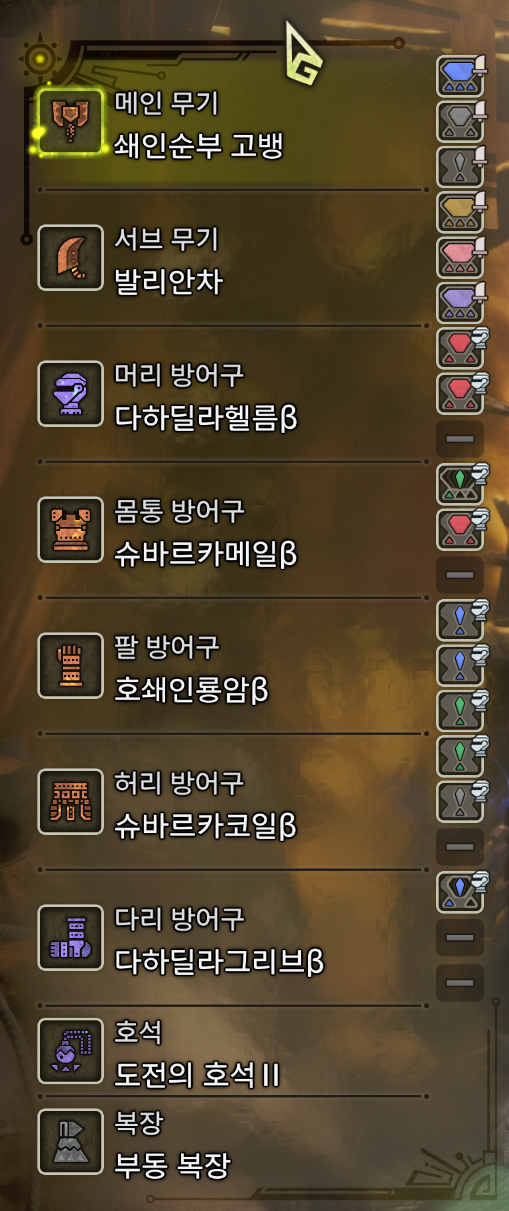Screen dimensions: 509x1211
Task: Click the purple weapon decoration icon
Action: [460, 303]
